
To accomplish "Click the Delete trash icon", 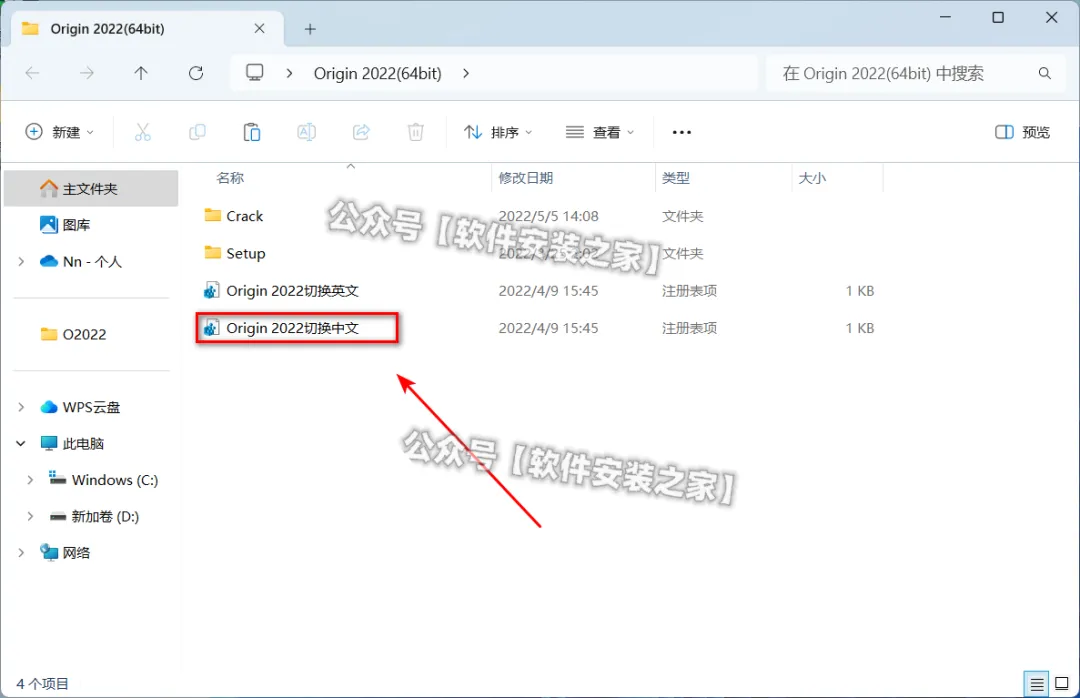I will point(415,132).
